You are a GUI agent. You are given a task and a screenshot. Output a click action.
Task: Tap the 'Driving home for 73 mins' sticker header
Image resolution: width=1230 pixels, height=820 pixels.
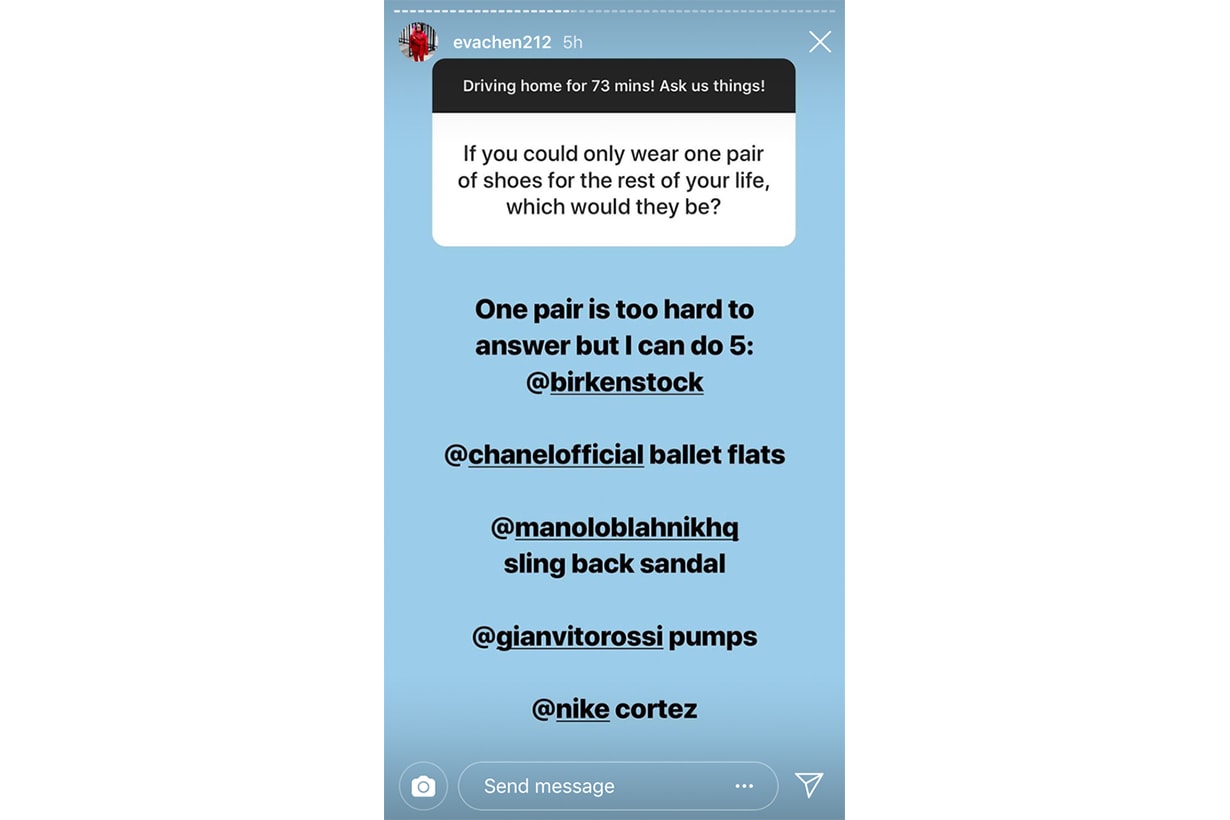[614, 86]
